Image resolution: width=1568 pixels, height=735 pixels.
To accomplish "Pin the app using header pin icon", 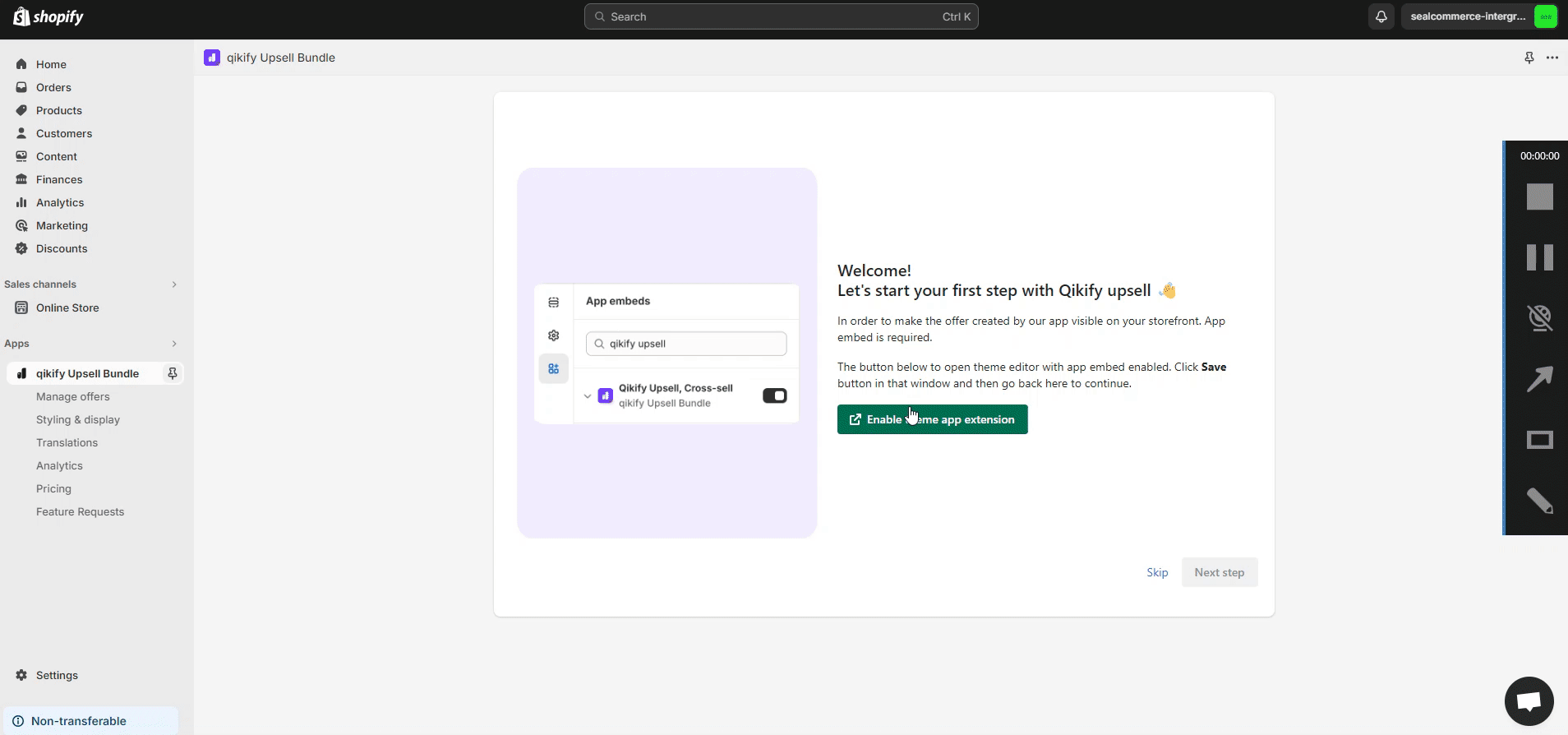I will 1529,58.
